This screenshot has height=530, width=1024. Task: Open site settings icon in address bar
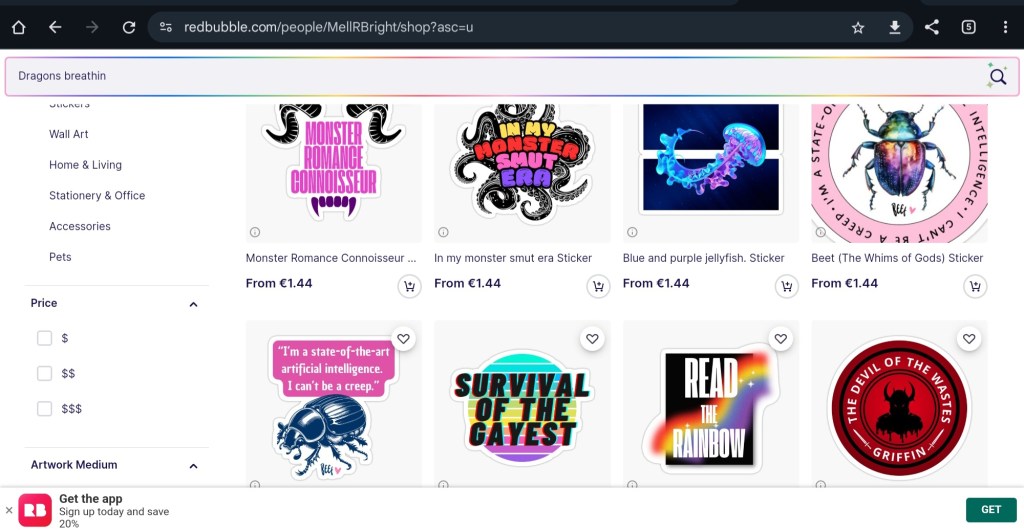(x=166, y=27)
